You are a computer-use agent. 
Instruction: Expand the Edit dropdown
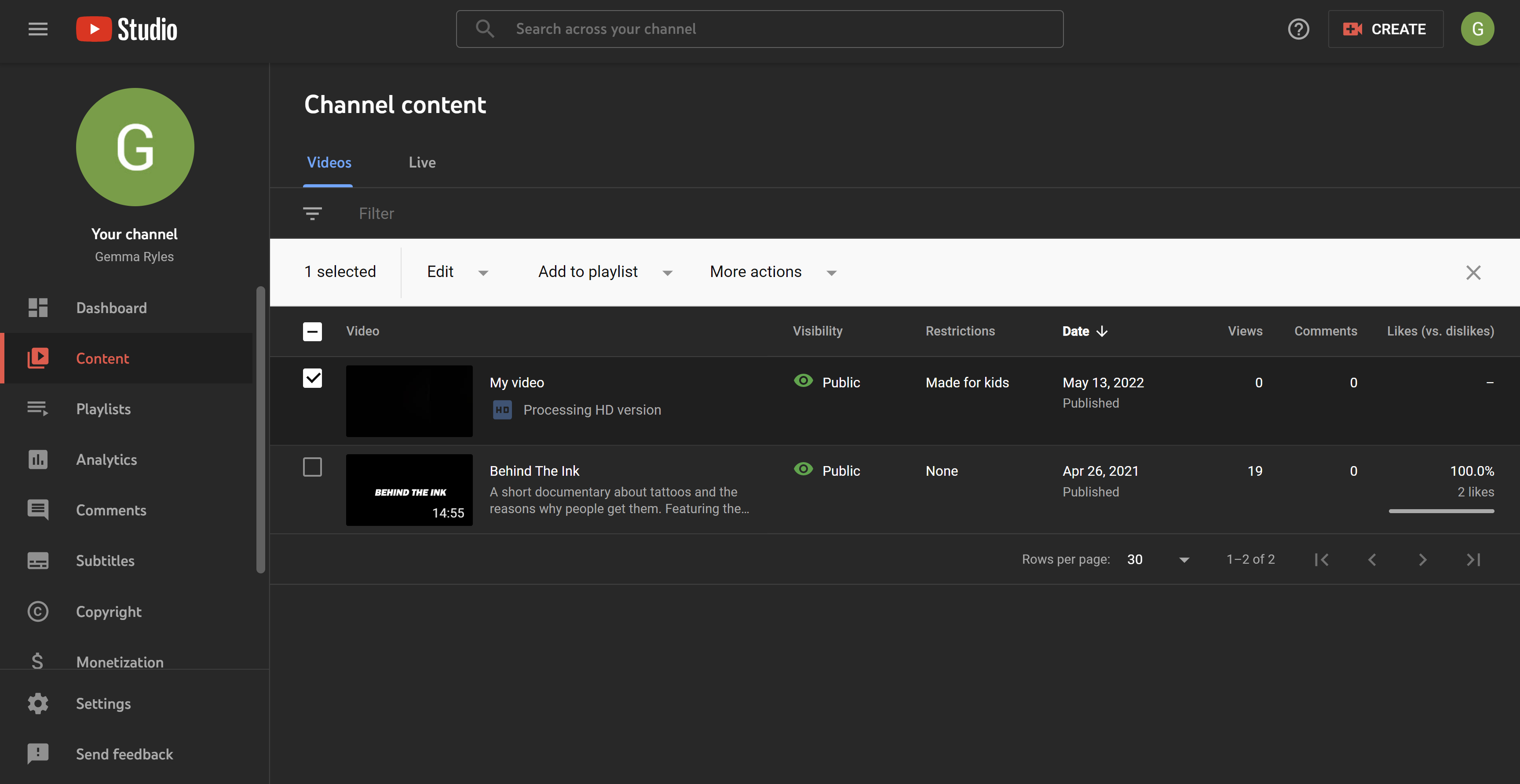(x=457, y=271)
